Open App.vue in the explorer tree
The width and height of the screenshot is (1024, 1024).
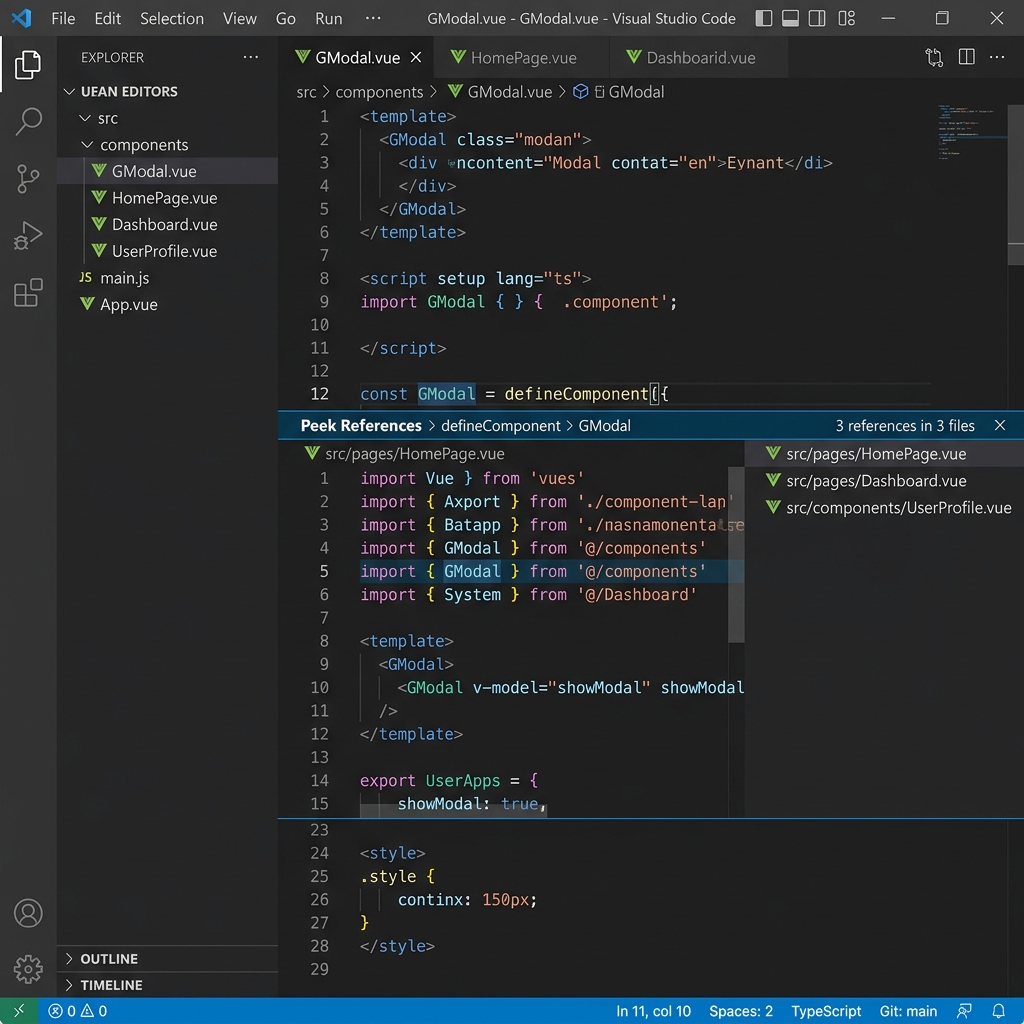click(167, 305)
